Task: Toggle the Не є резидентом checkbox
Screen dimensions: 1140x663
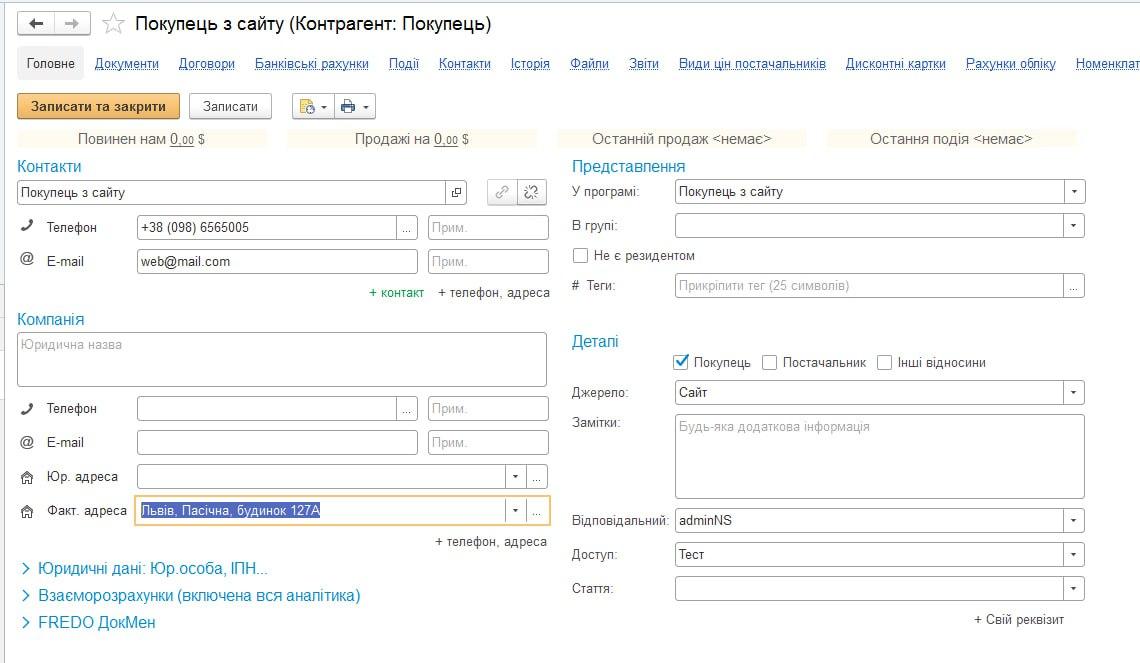Action: 580,255
